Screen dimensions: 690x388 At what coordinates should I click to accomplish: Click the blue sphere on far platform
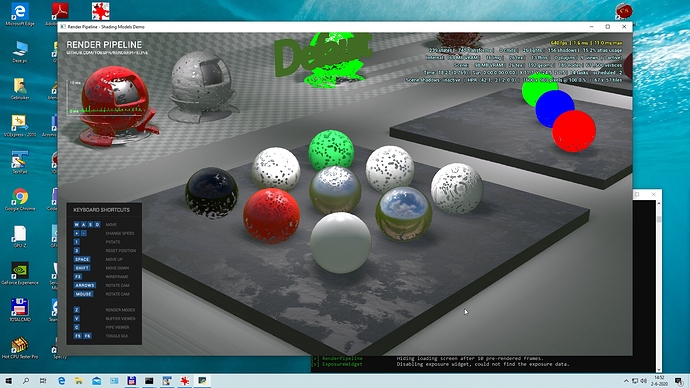pyautogui.click(x=554, y=108)
